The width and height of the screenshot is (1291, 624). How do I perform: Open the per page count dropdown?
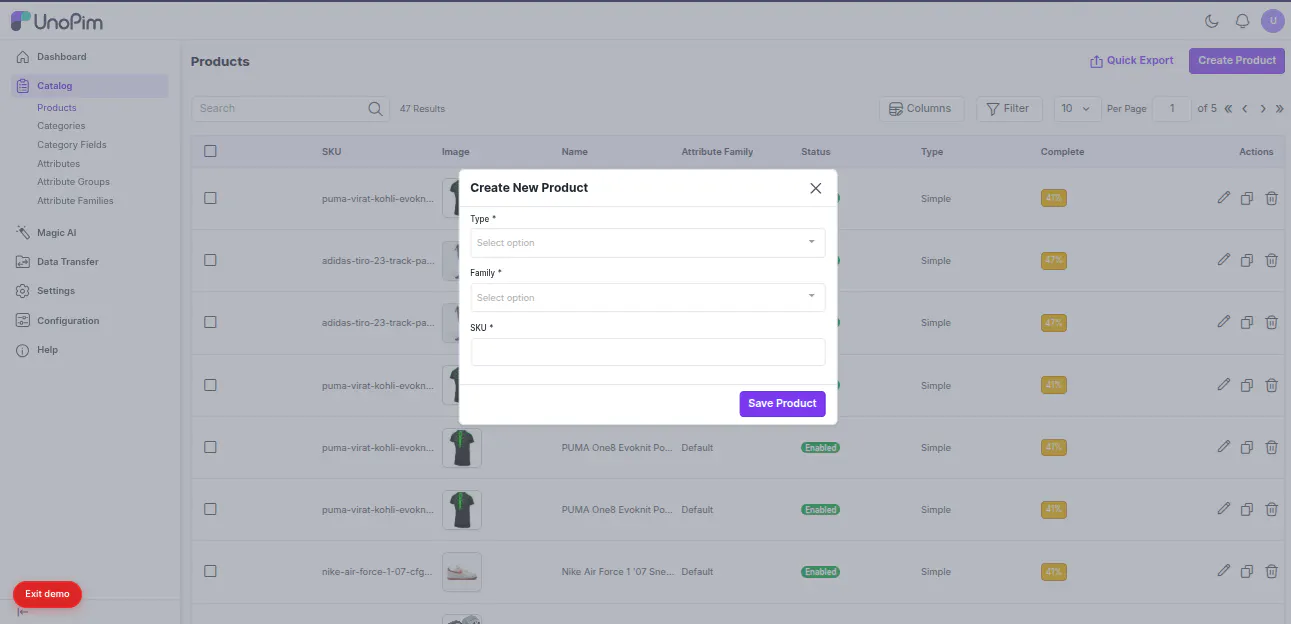click(1077, 108)
